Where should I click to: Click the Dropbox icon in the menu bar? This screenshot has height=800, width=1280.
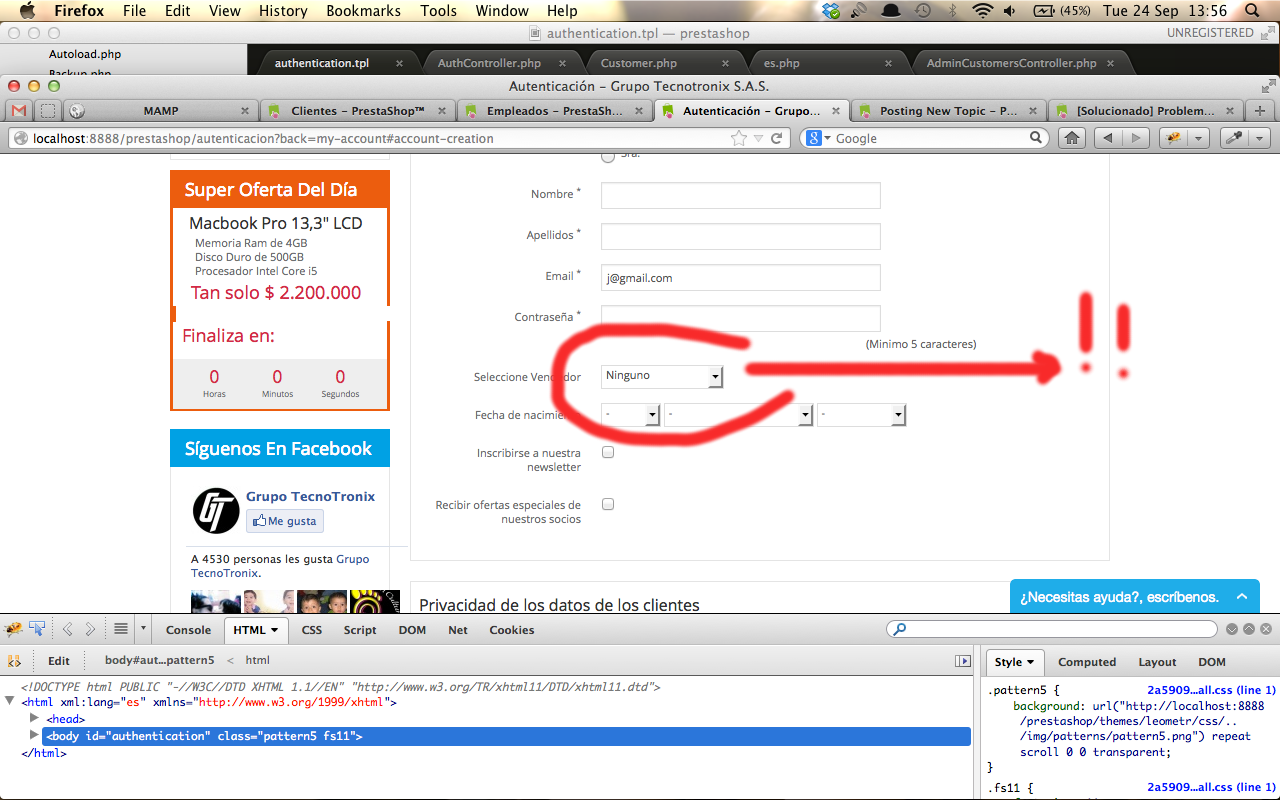pos(832,11)
